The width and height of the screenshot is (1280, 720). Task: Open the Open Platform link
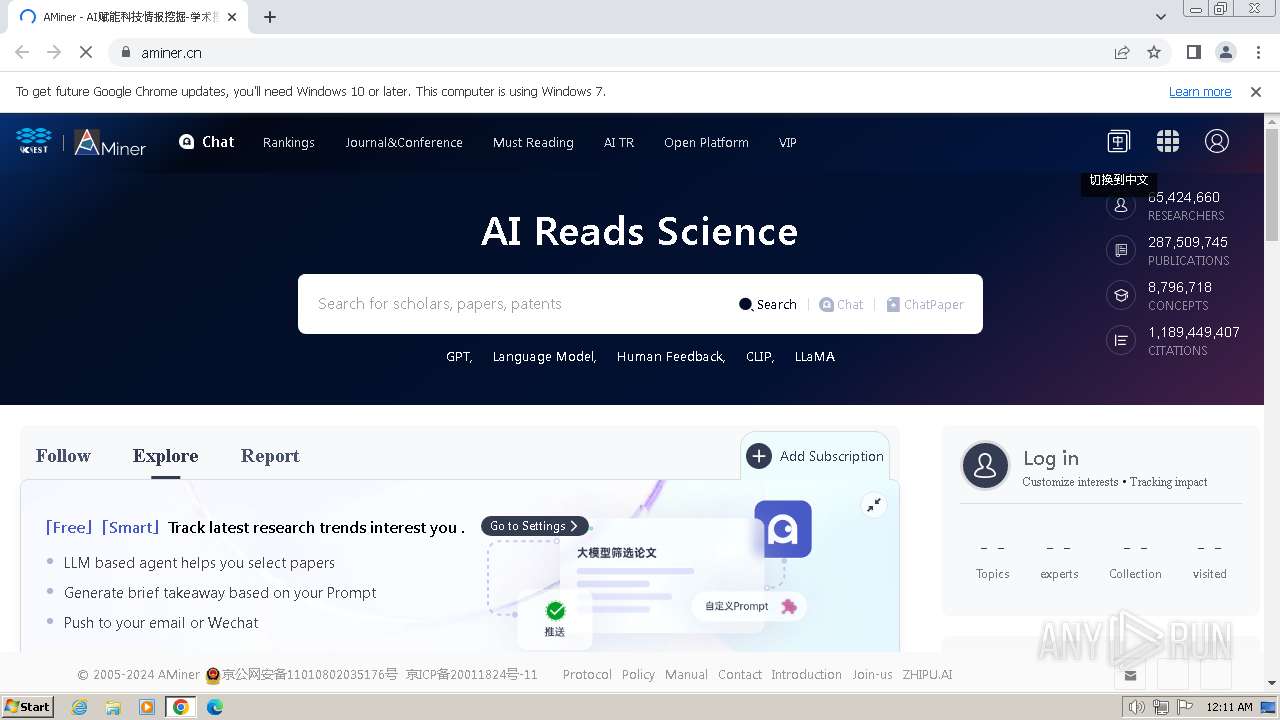pyautogui.click(x=706, y=142)
